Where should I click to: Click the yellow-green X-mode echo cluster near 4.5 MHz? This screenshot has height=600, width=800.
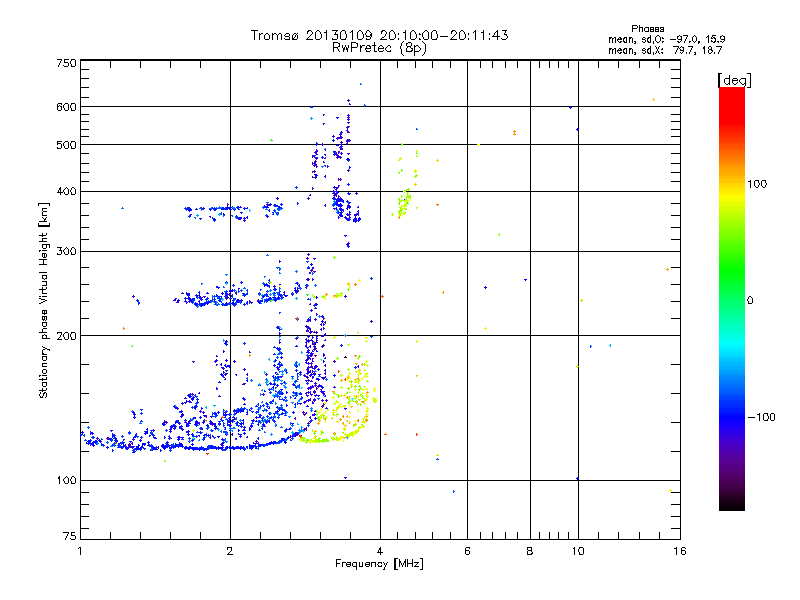pyautogui.click(x=404, y=203)
